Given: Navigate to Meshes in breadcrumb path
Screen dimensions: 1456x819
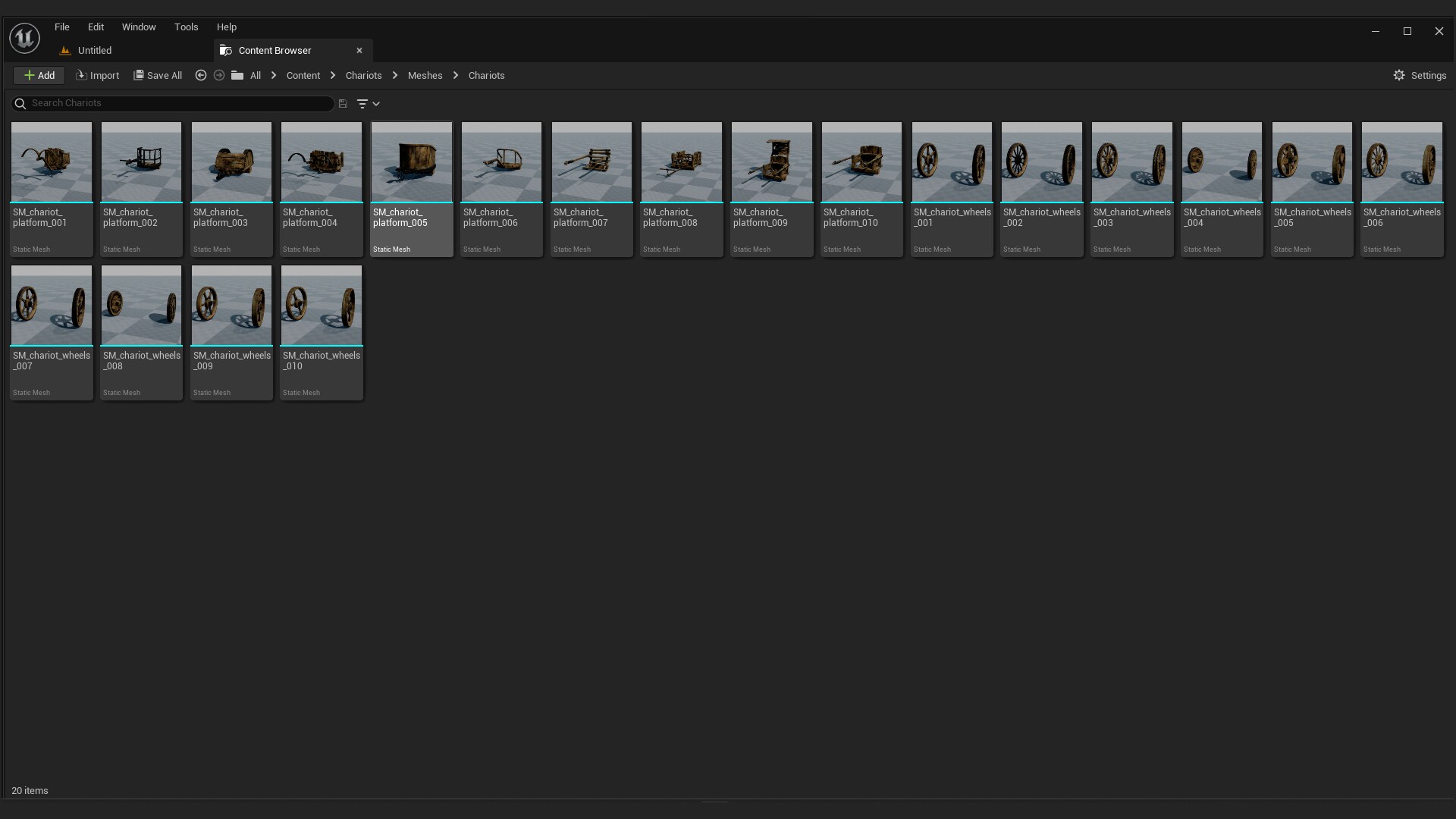Looking at the screenshot, I should (425, 75).
